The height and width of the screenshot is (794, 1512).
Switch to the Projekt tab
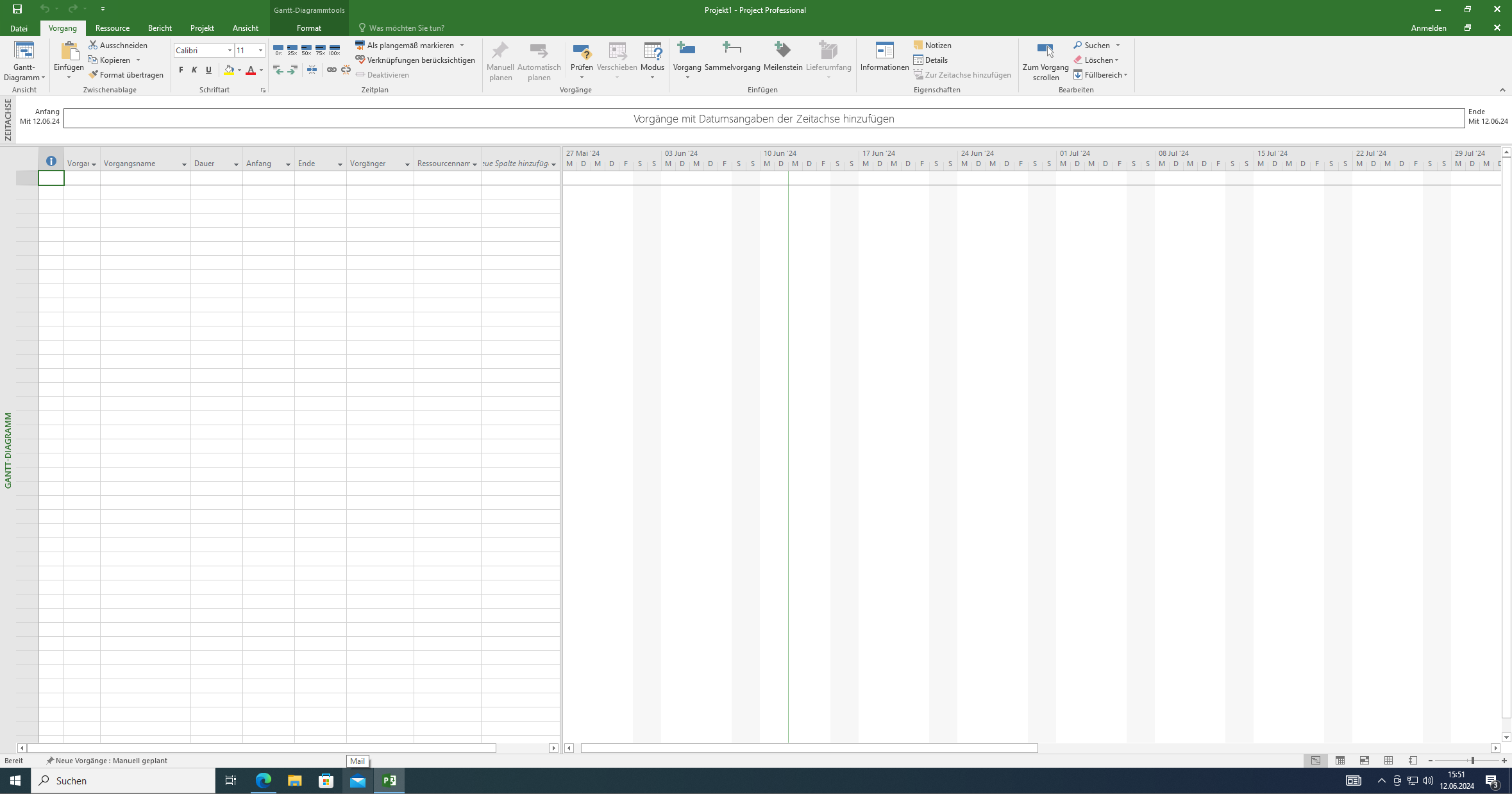202,28
